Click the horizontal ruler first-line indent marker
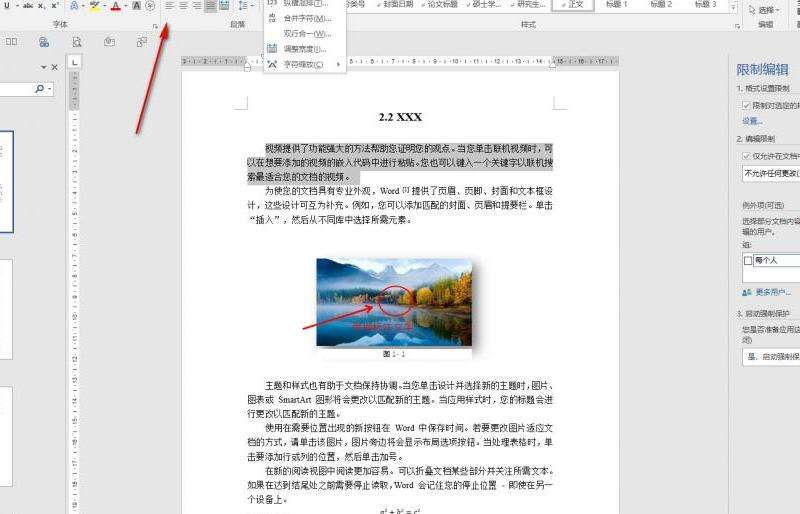This screenshot has height=514, width=800. 261,57
